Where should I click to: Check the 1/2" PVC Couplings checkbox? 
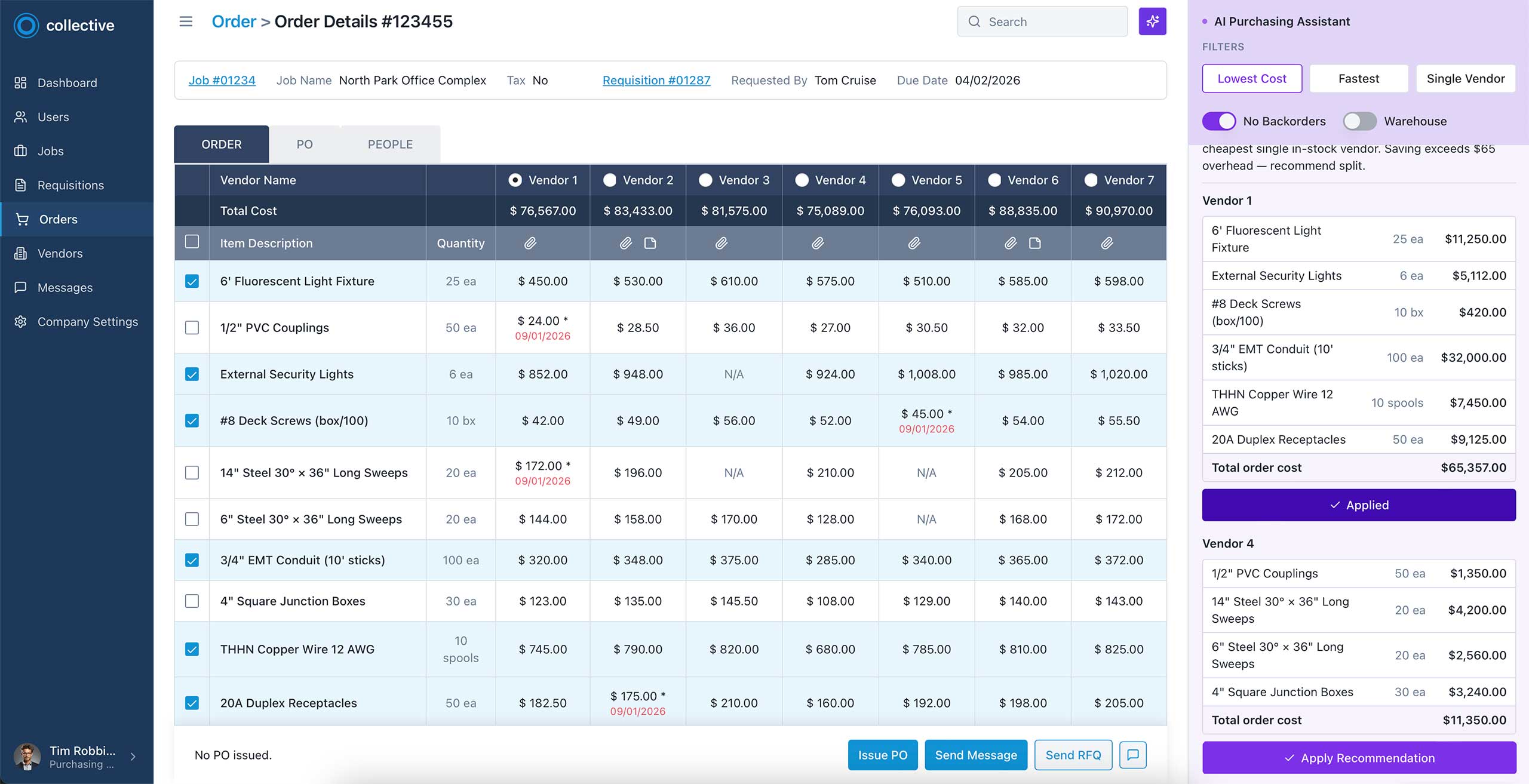[x=192, y=328]
